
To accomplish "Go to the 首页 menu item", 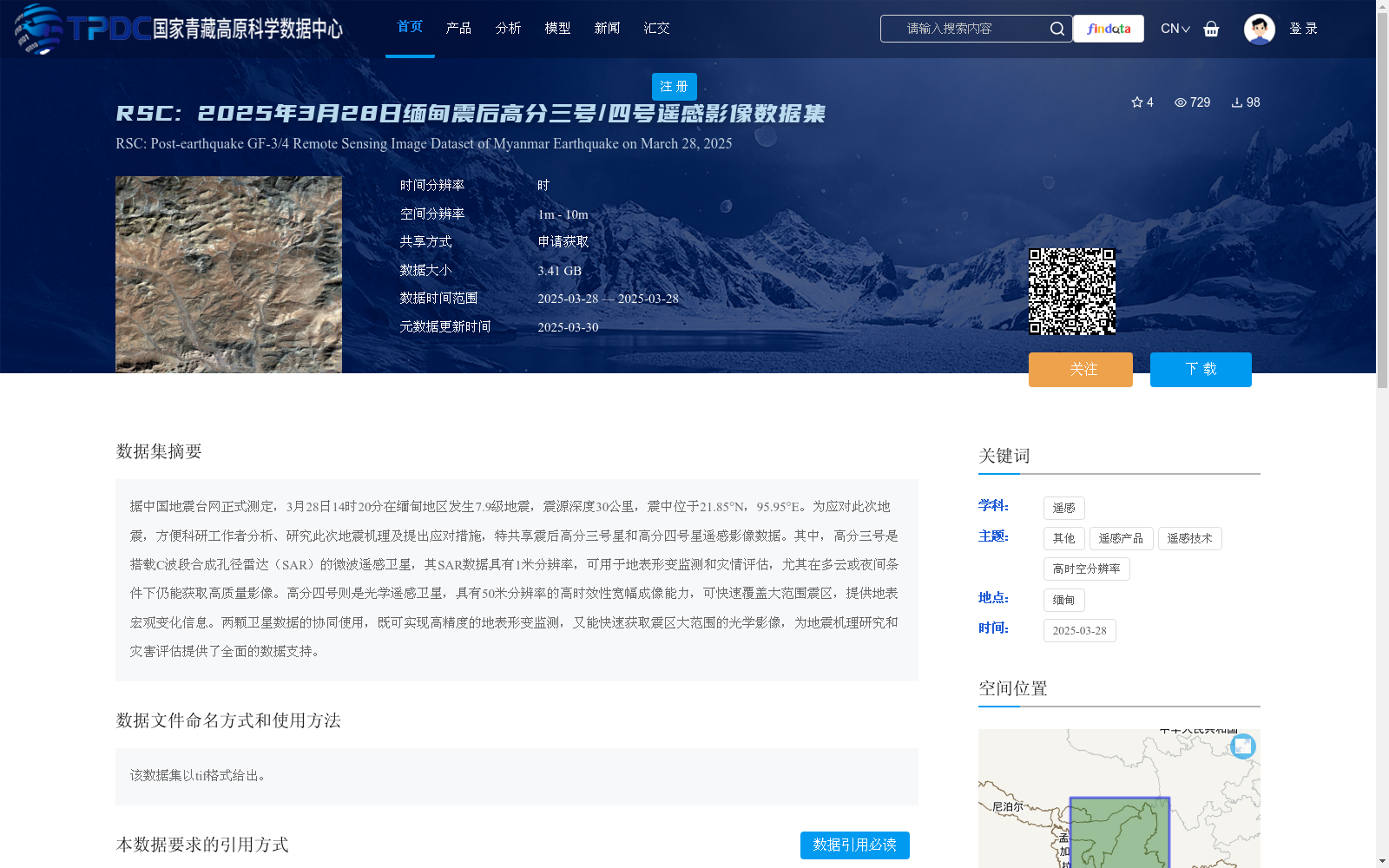I will pos(410,27).
